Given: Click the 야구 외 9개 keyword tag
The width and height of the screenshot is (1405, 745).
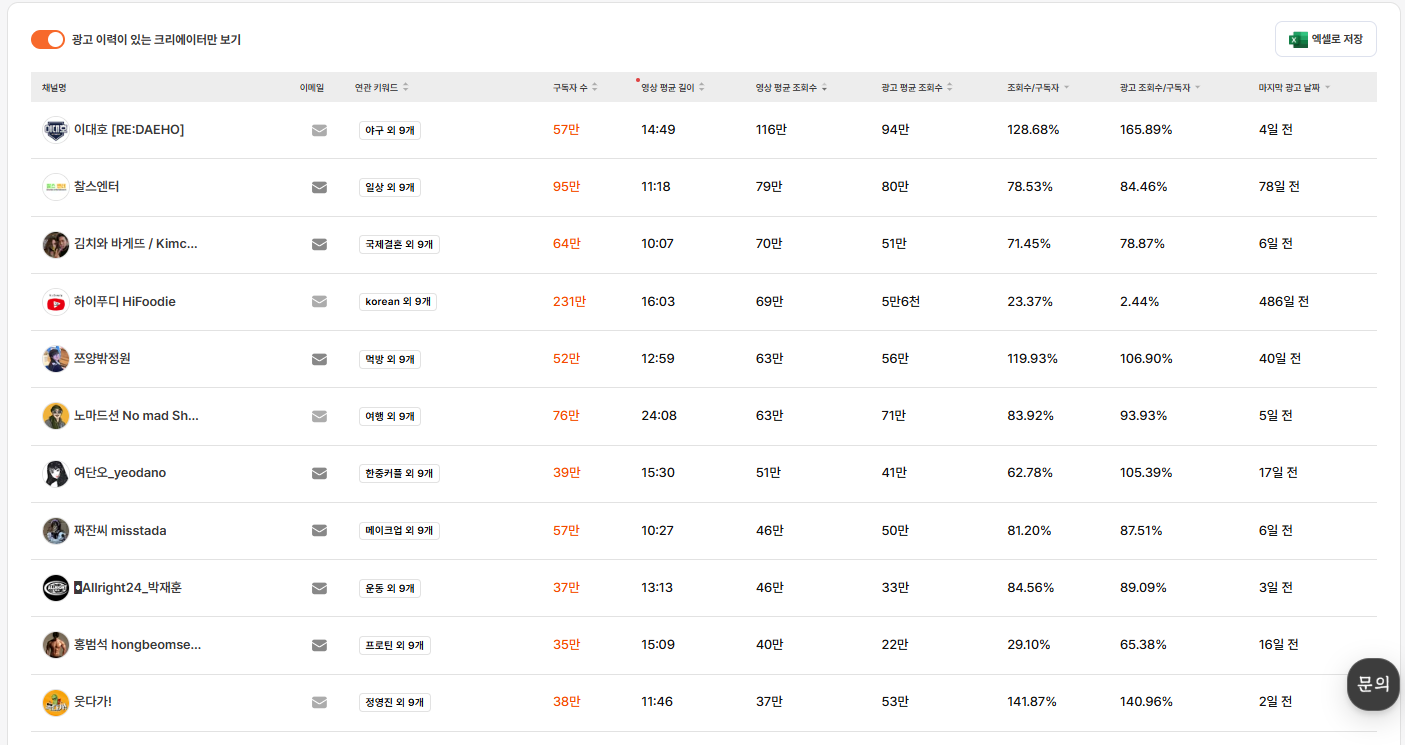Looking at the screenshot, I should (x=390, y=130).
